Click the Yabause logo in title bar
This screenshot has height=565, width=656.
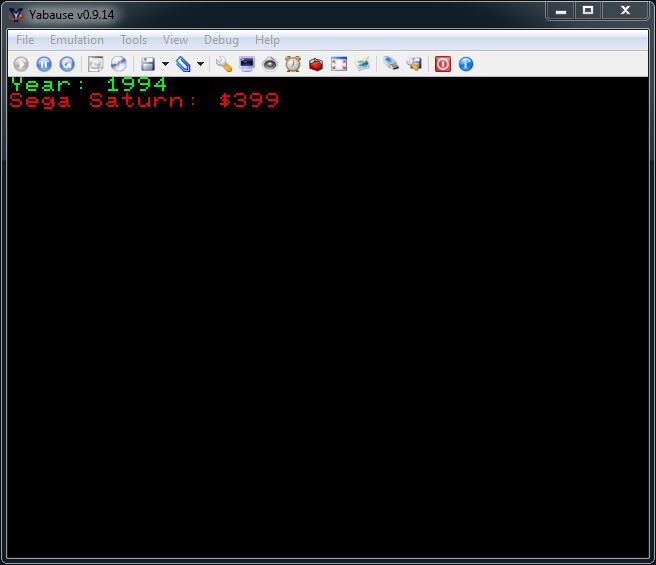15,13
